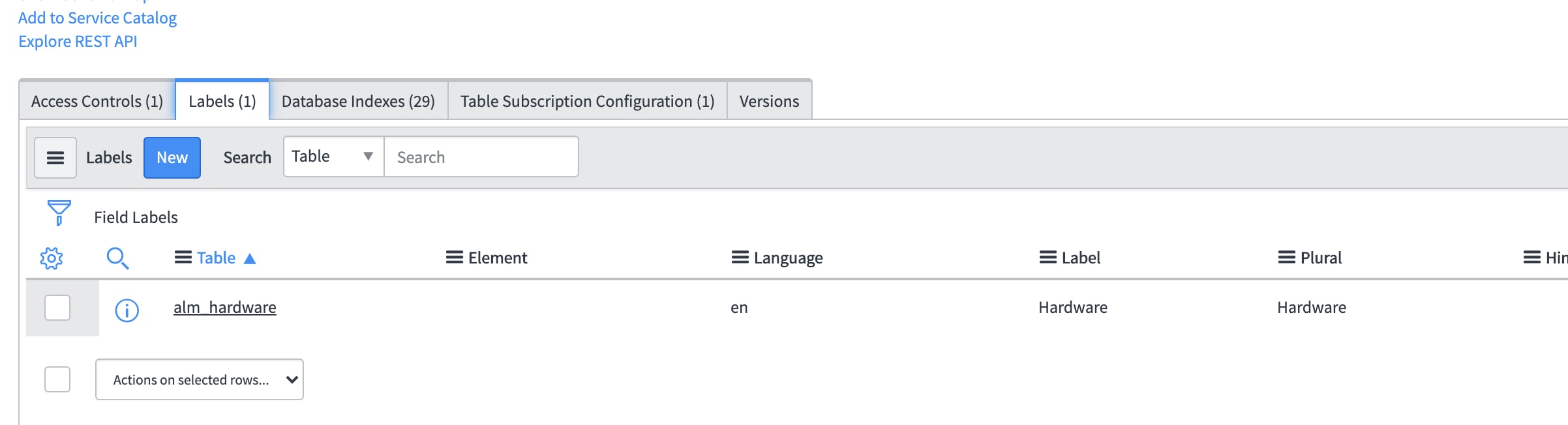
Task: Open the Actions on selected rows dropdown
Action: point(199,379)
